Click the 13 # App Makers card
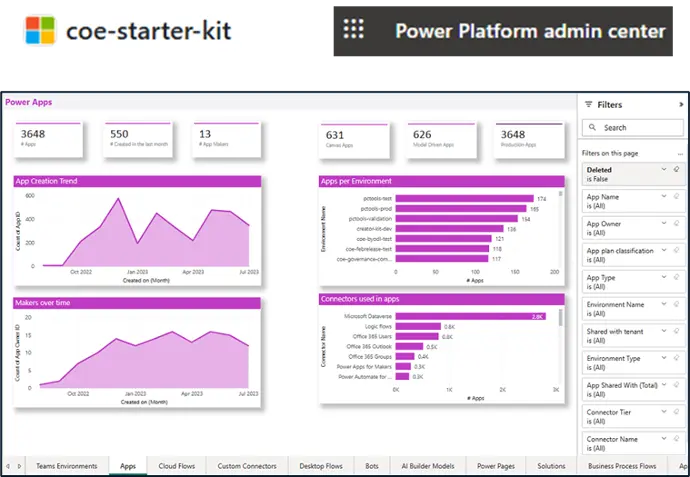The width and height of the screenshot is (690, 477). pos(227,139)
